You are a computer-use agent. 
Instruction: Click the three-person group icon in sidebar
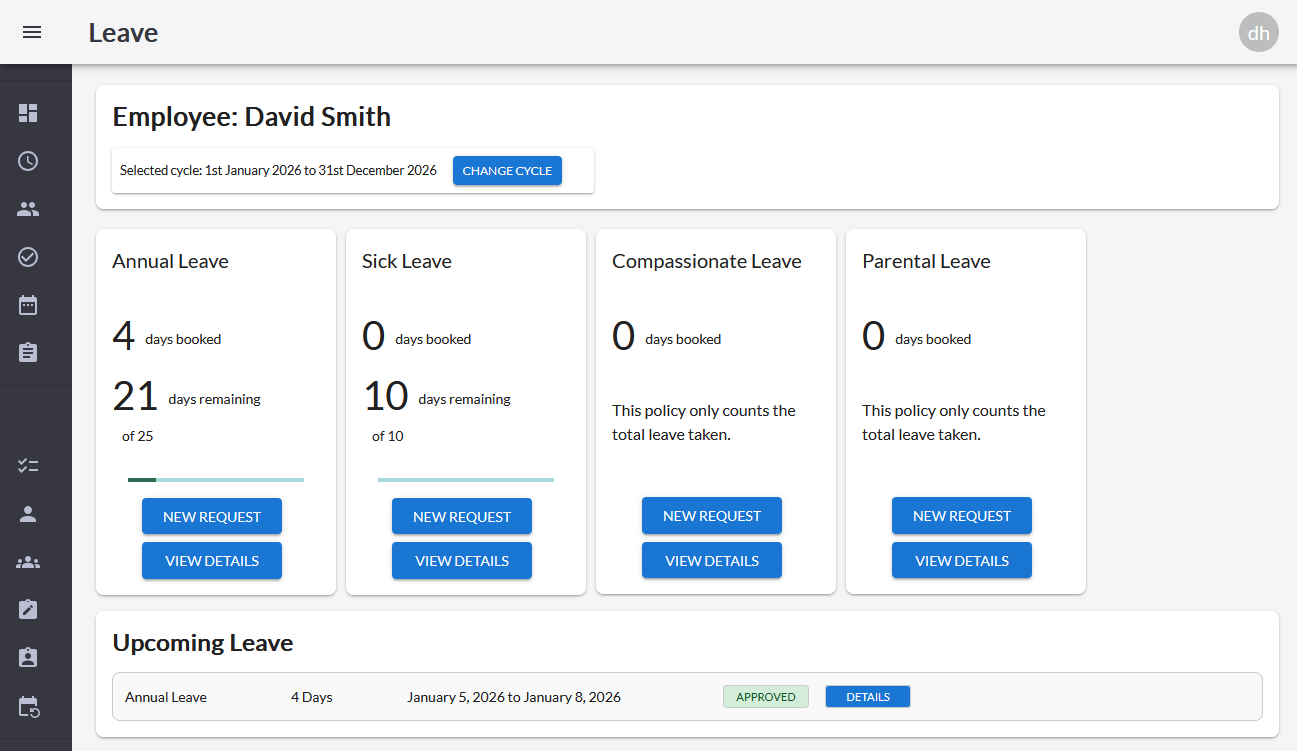[28, 562]
